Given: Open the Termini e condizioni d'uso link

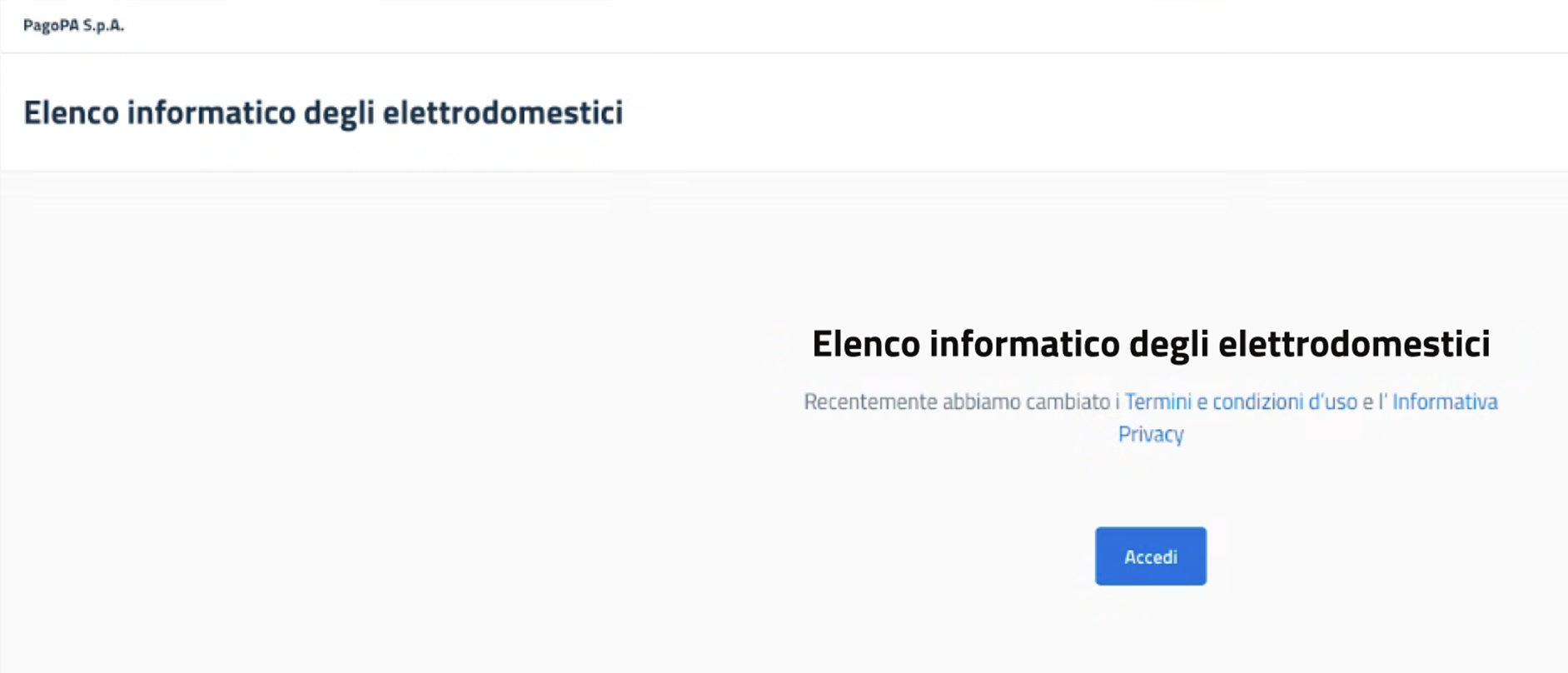Looking at the screenshot, I should pyautogui.click(x=1240, y=402).
